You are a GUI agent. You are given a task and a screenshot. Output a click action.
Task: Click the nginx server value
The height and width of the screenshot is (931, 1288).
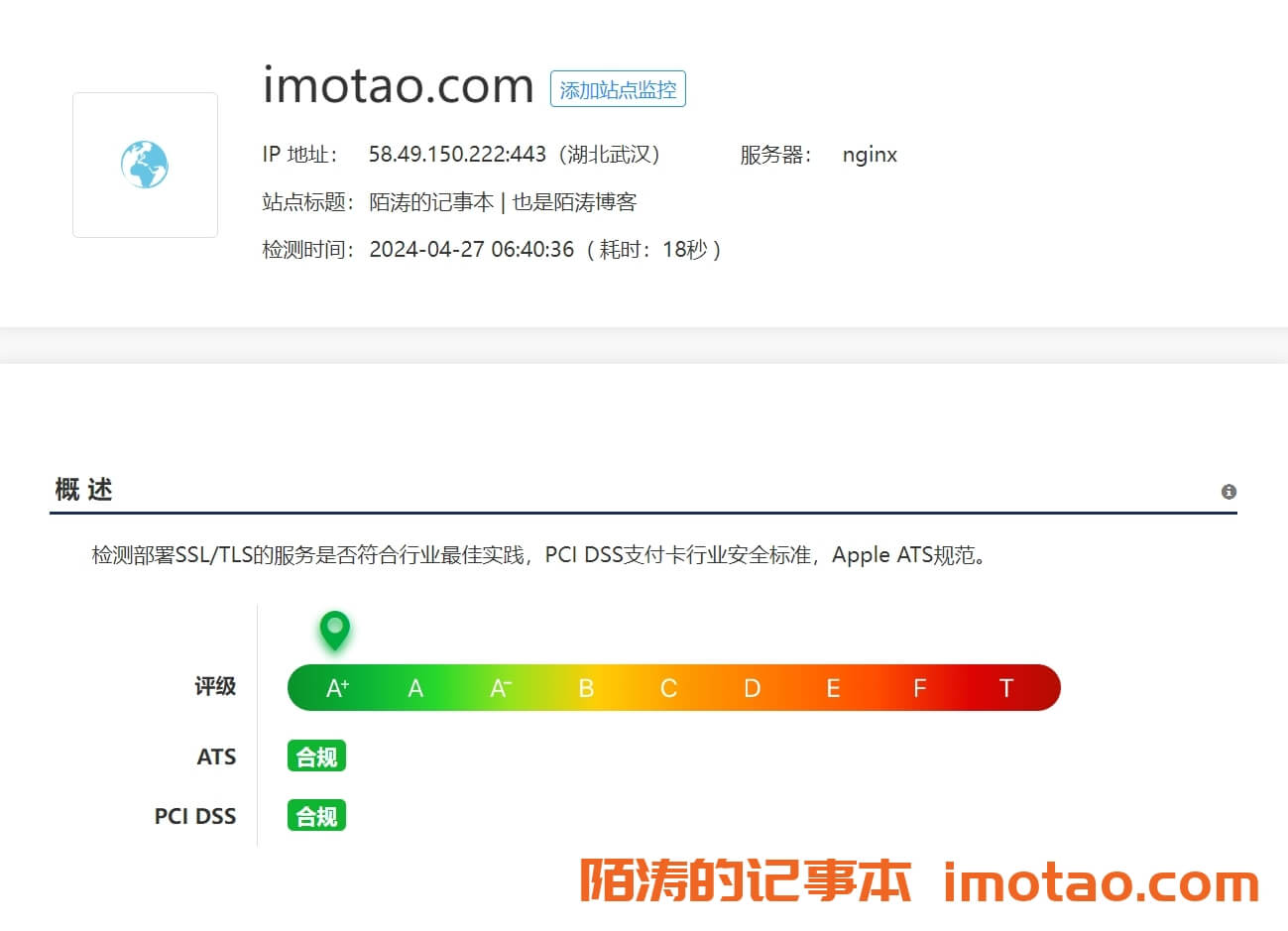[x=870, y=155]
